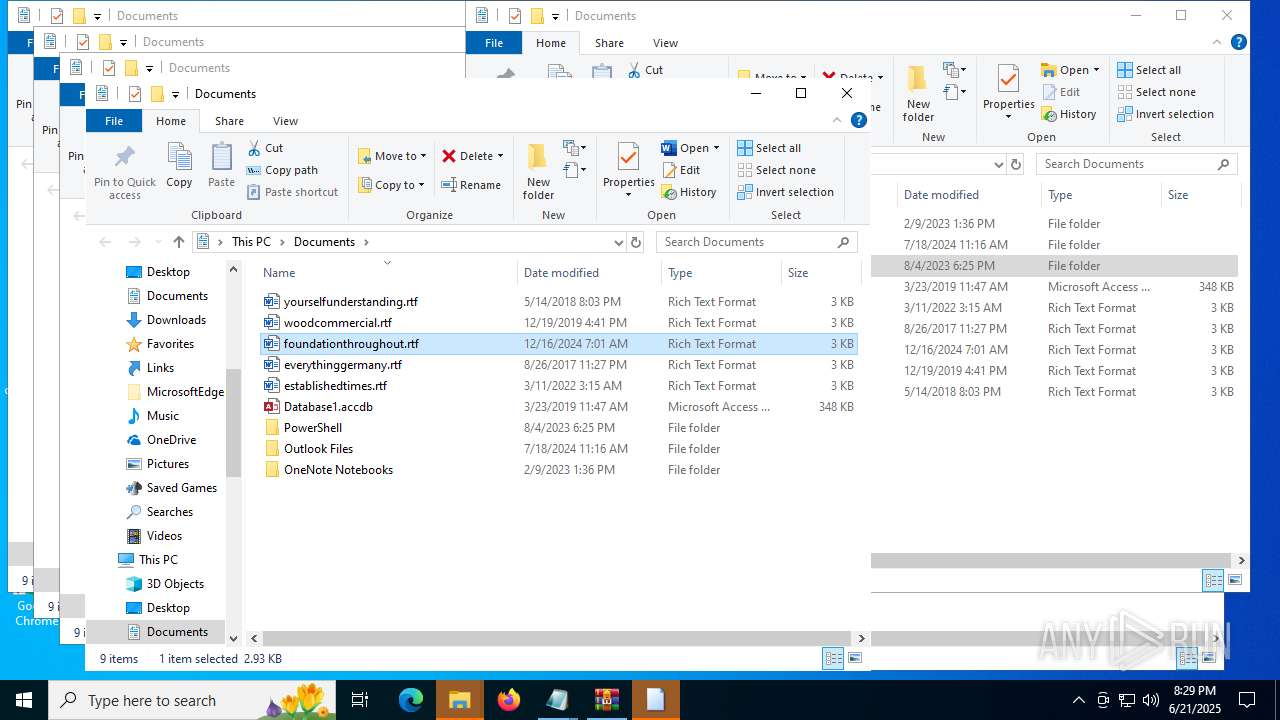Refresh the front Documents folder view

pos(635,242)
